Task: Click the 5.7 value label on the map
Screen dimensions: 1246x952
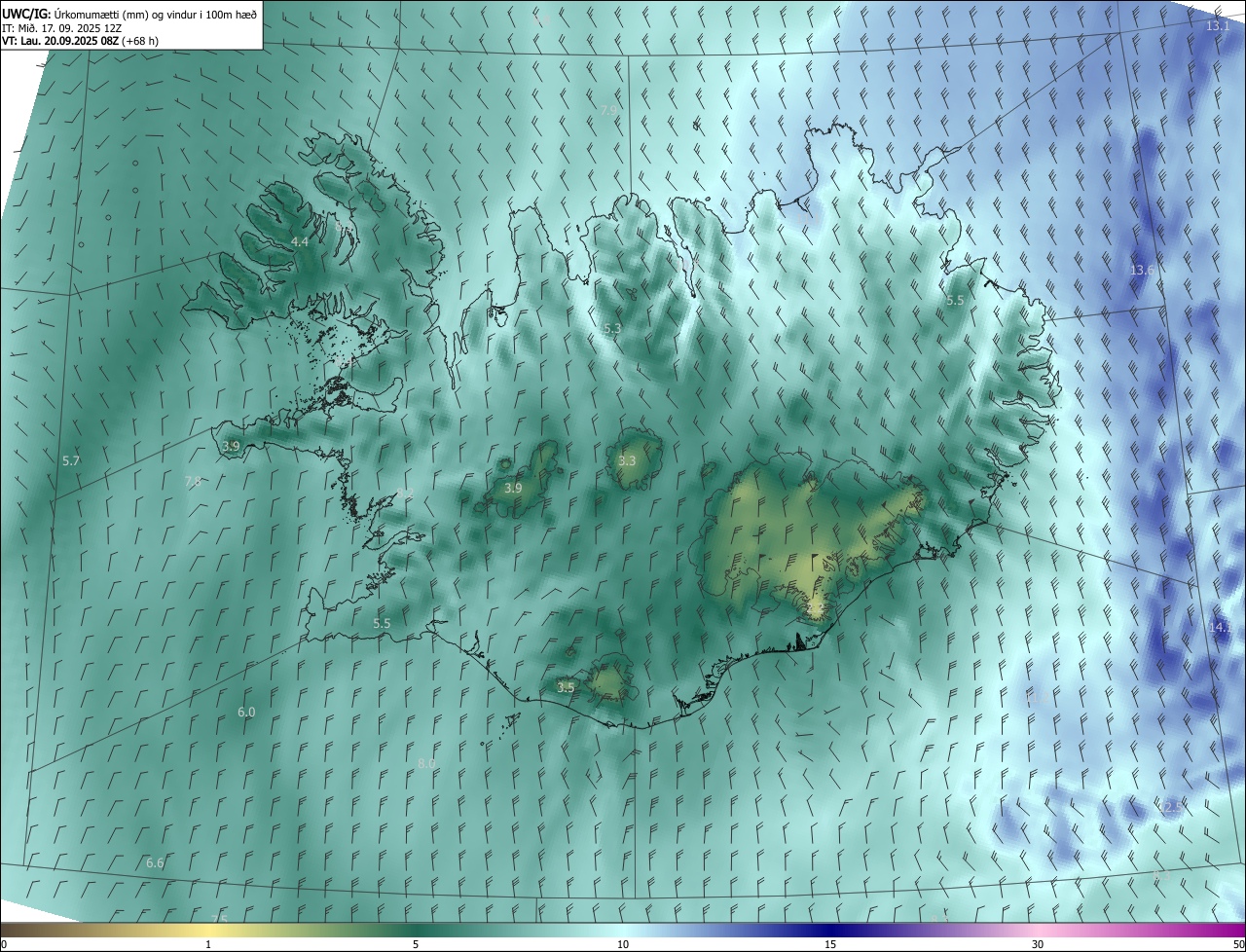Action: 70,460
